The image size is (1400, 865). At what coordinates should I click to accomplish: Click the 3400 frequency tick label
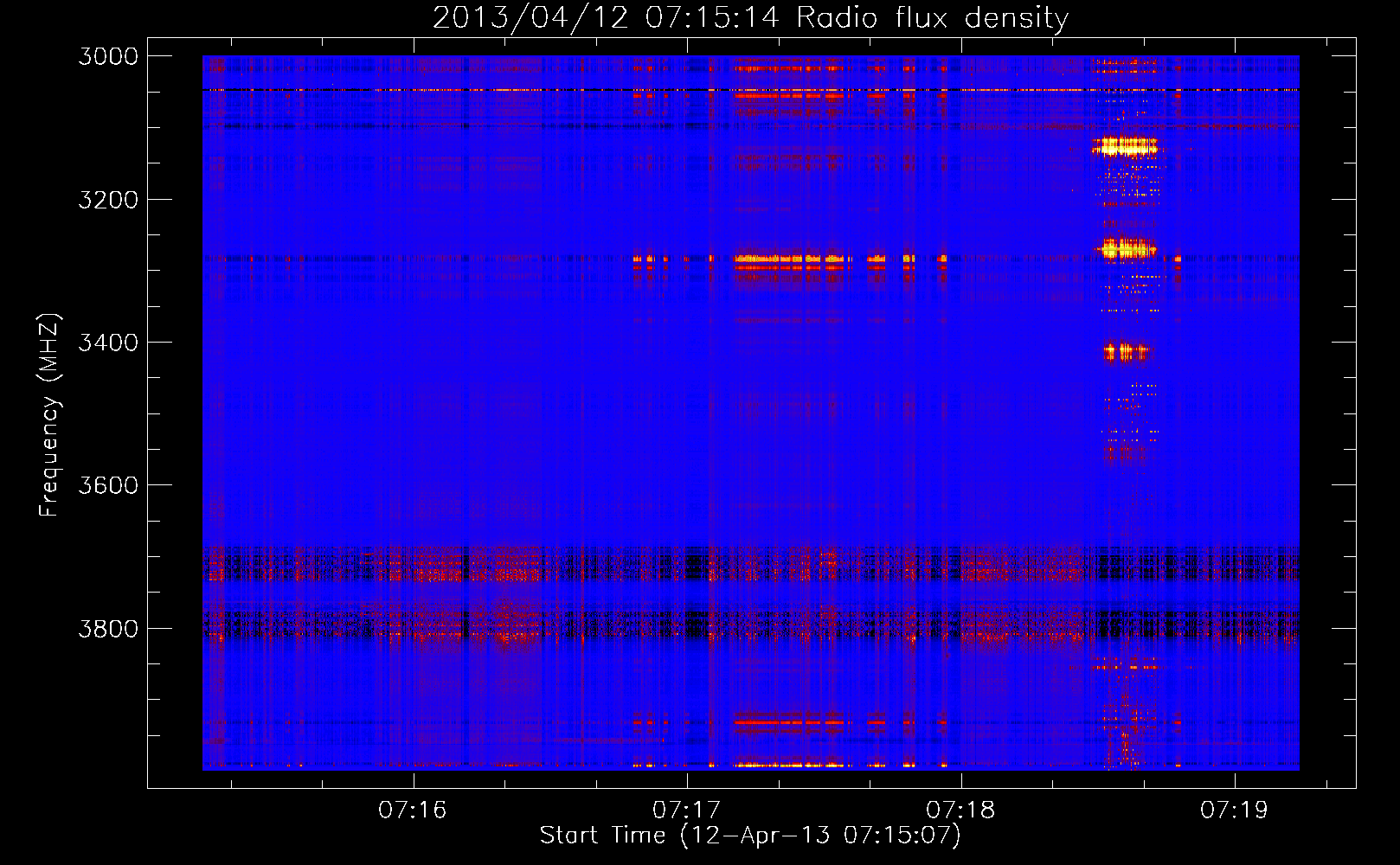tap(108, 343)
